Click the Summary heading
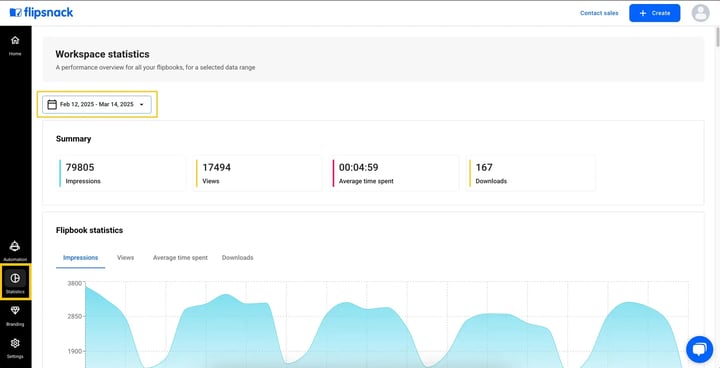This screenshot has height=368, width=720. [x=73, y=139]
